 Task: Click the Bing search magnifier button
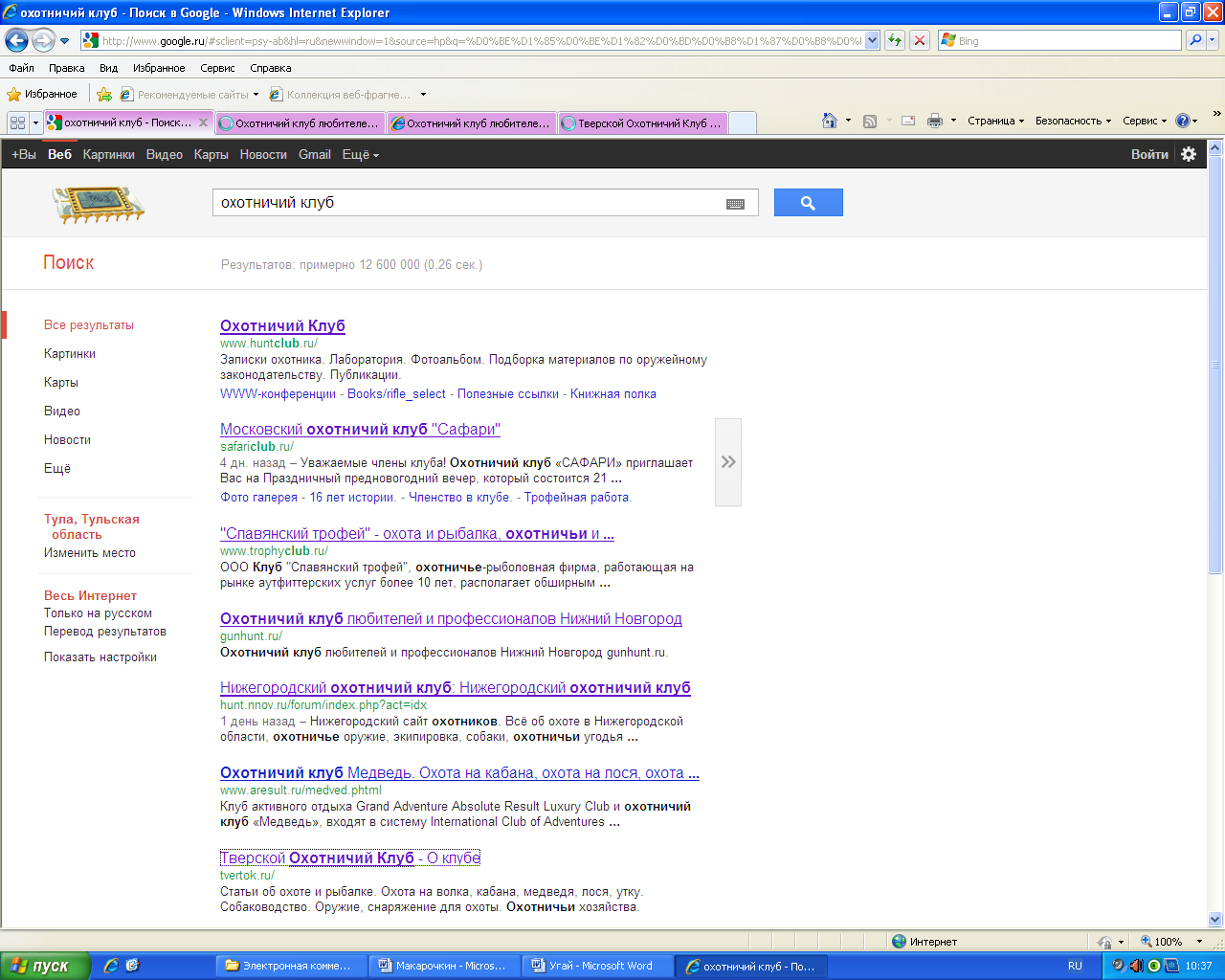(x=1194, y=40)
